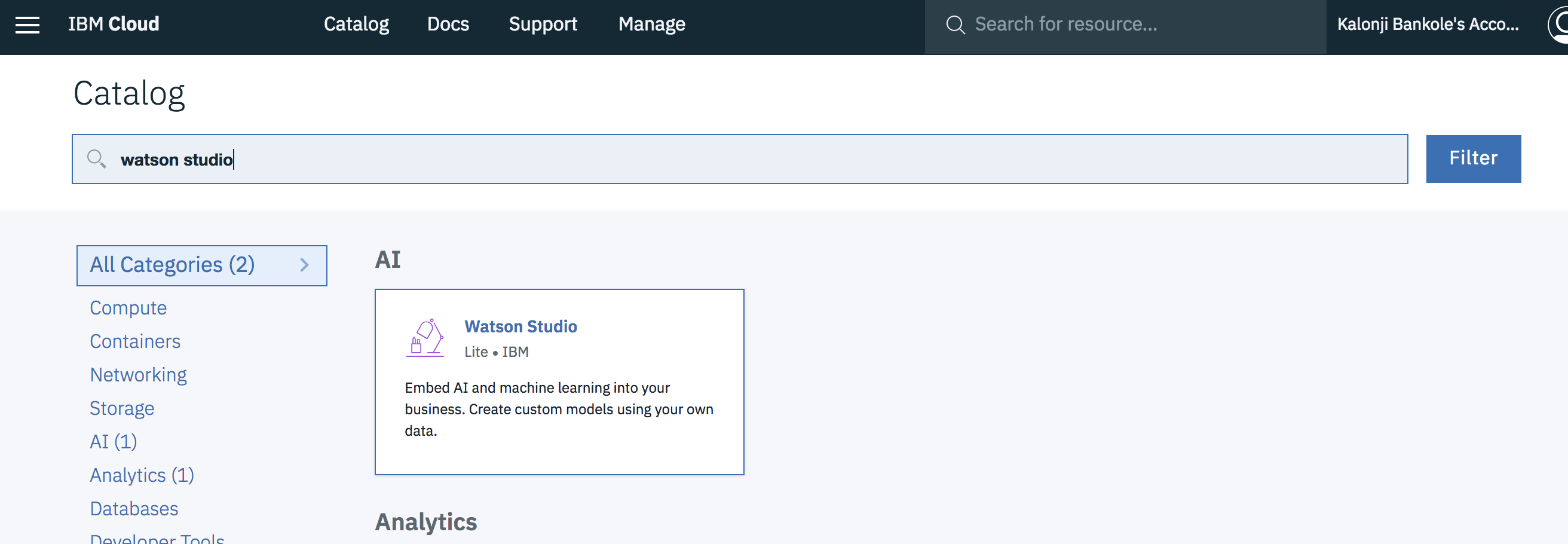This screenshot has height=544, width=1568.
Task: Open Kalonji Bankole's account switcher
Action: [1428, 25]
